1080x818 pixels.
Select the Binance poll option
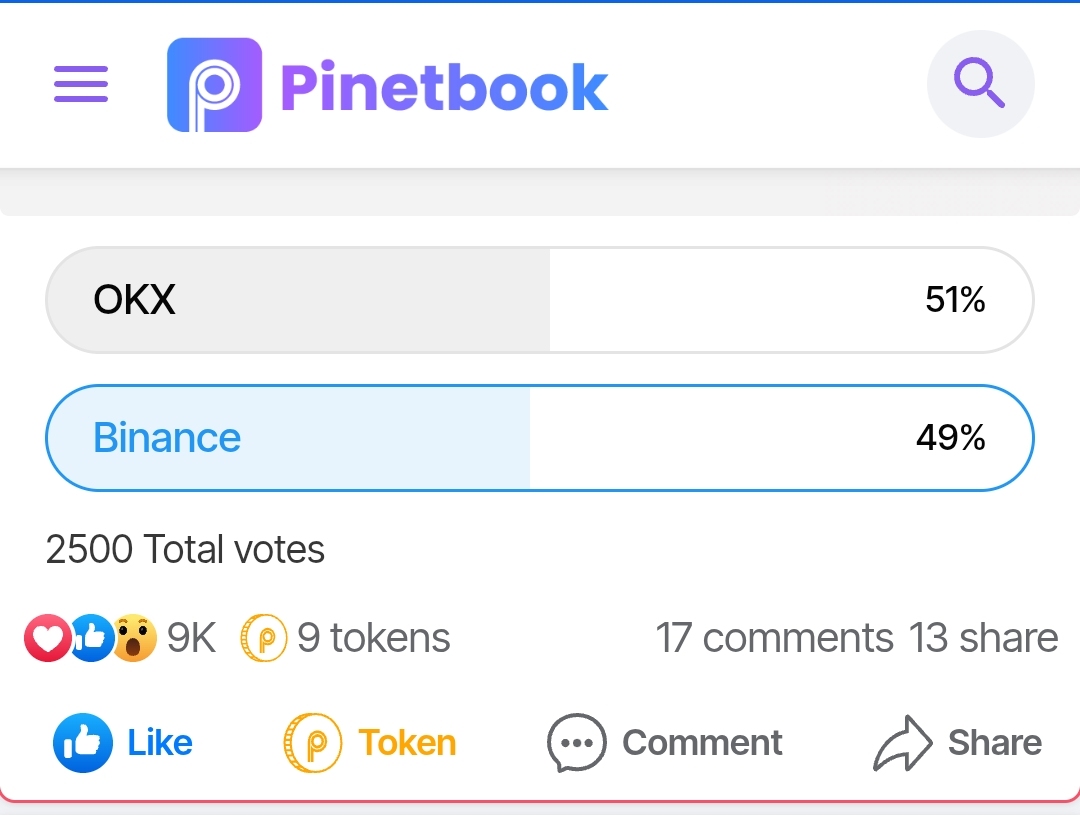coord(539,438)
